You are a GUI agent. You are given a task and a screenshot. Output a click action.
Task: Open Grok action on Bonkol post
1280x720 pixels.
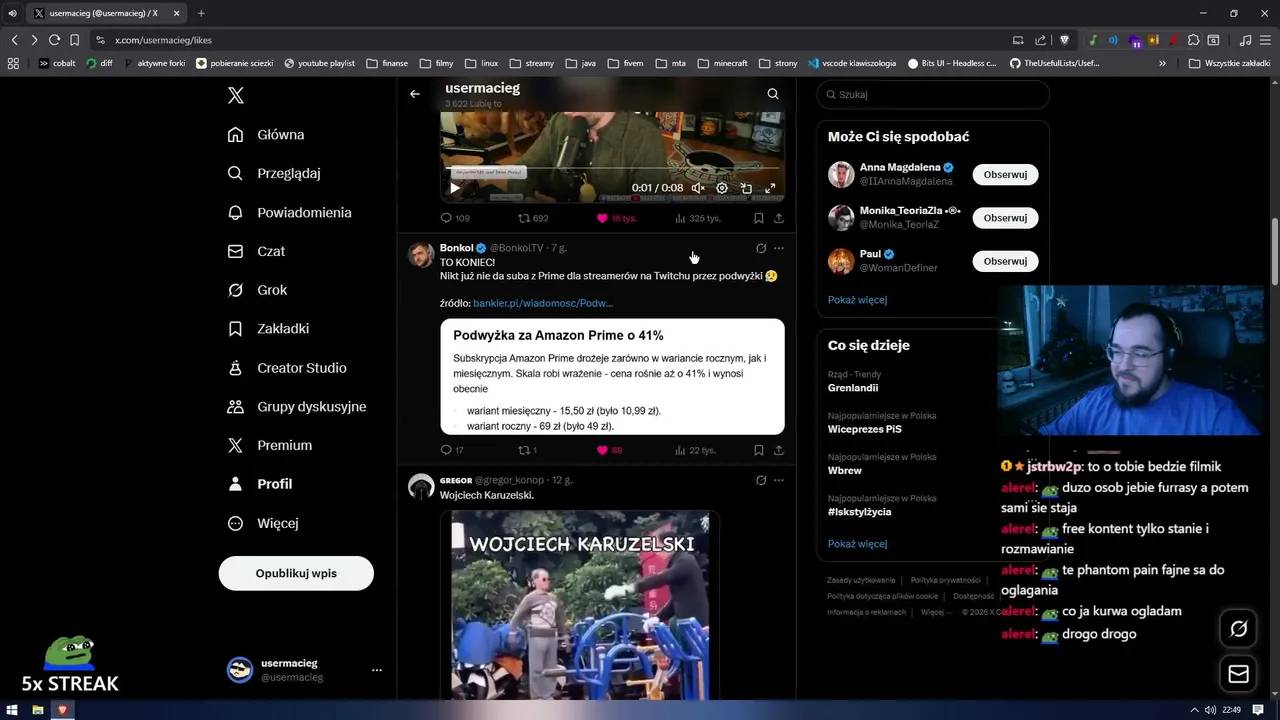pyautogui.click(x=760, y=248)
